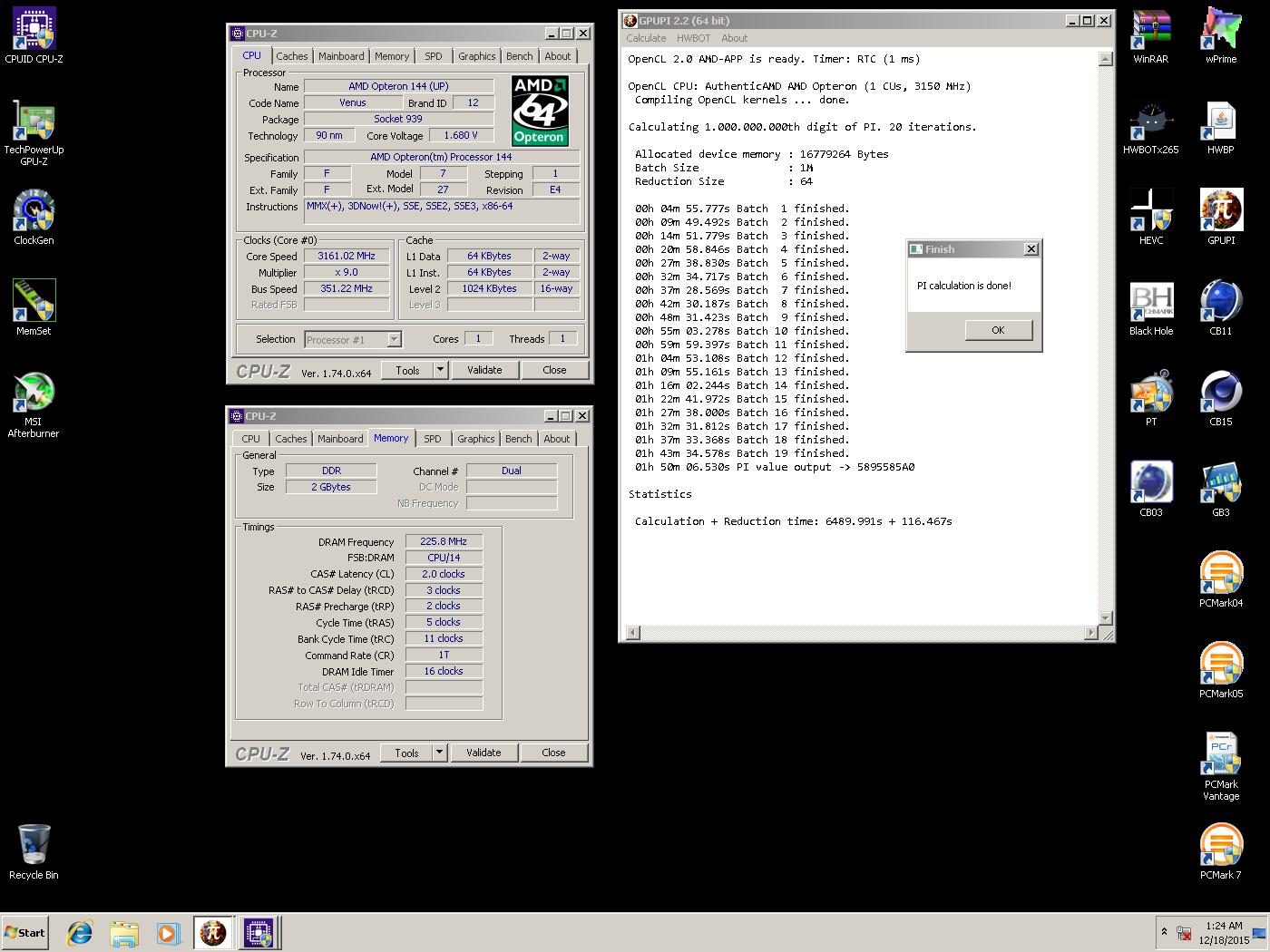The width and height of the screenshot is (1270, 952).
Task: Open the CB03 desktop icon
Action: (x=1151, y=490)
